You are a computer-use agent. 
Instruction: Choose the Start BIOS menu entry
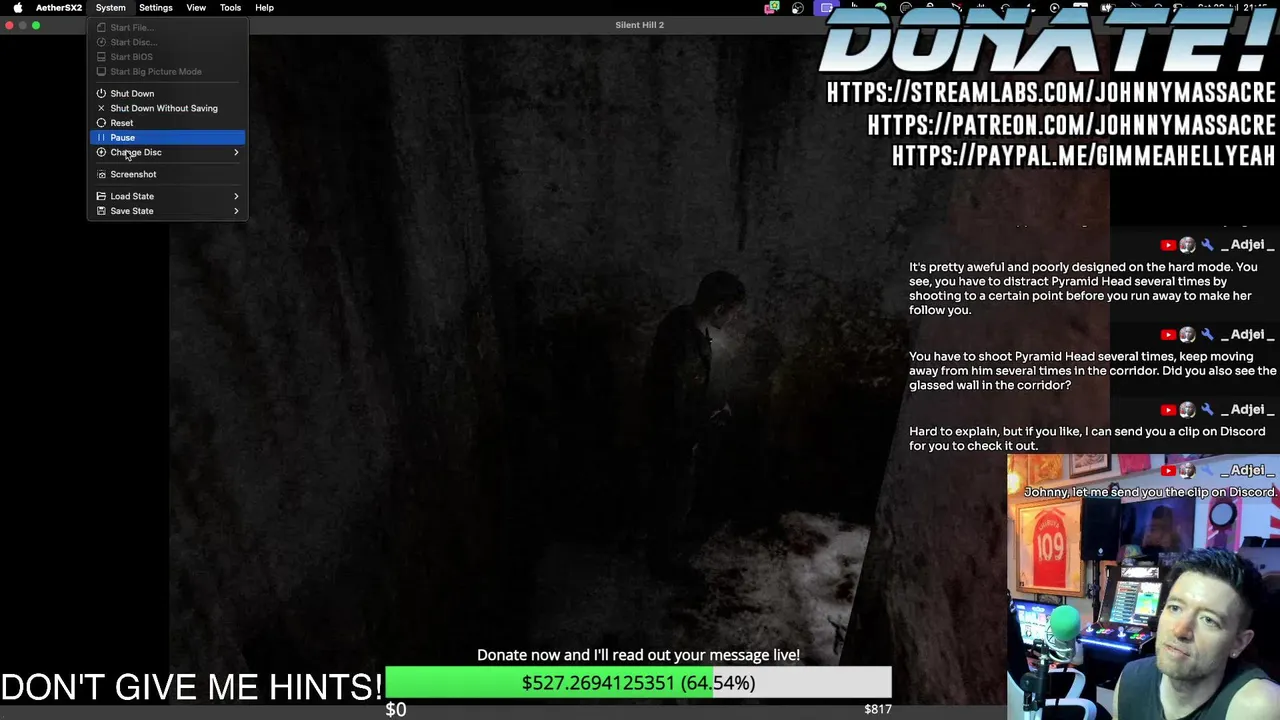(167, 57)
